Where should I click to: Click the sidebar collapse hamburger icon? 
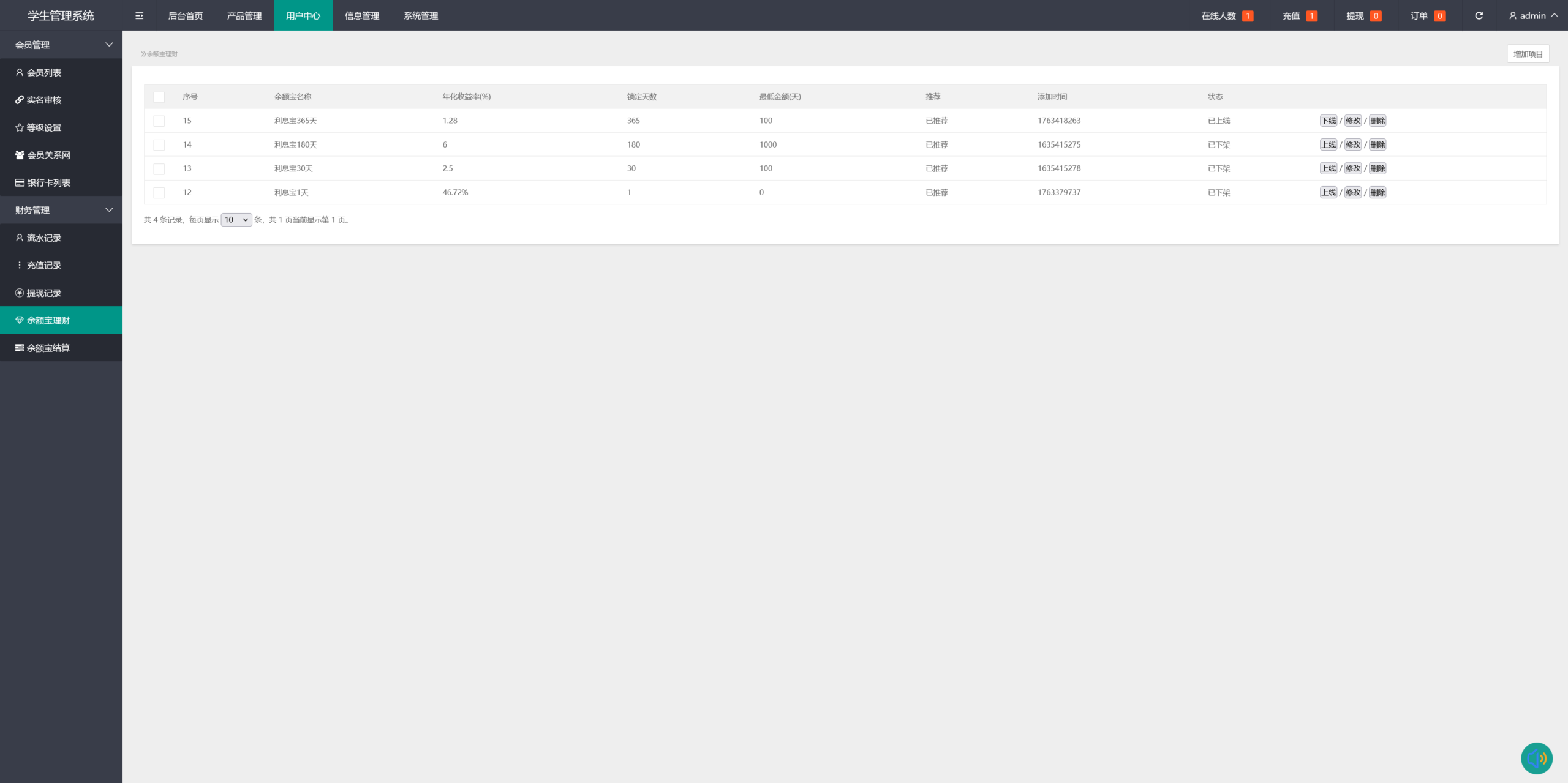click(x=139, y=16)
